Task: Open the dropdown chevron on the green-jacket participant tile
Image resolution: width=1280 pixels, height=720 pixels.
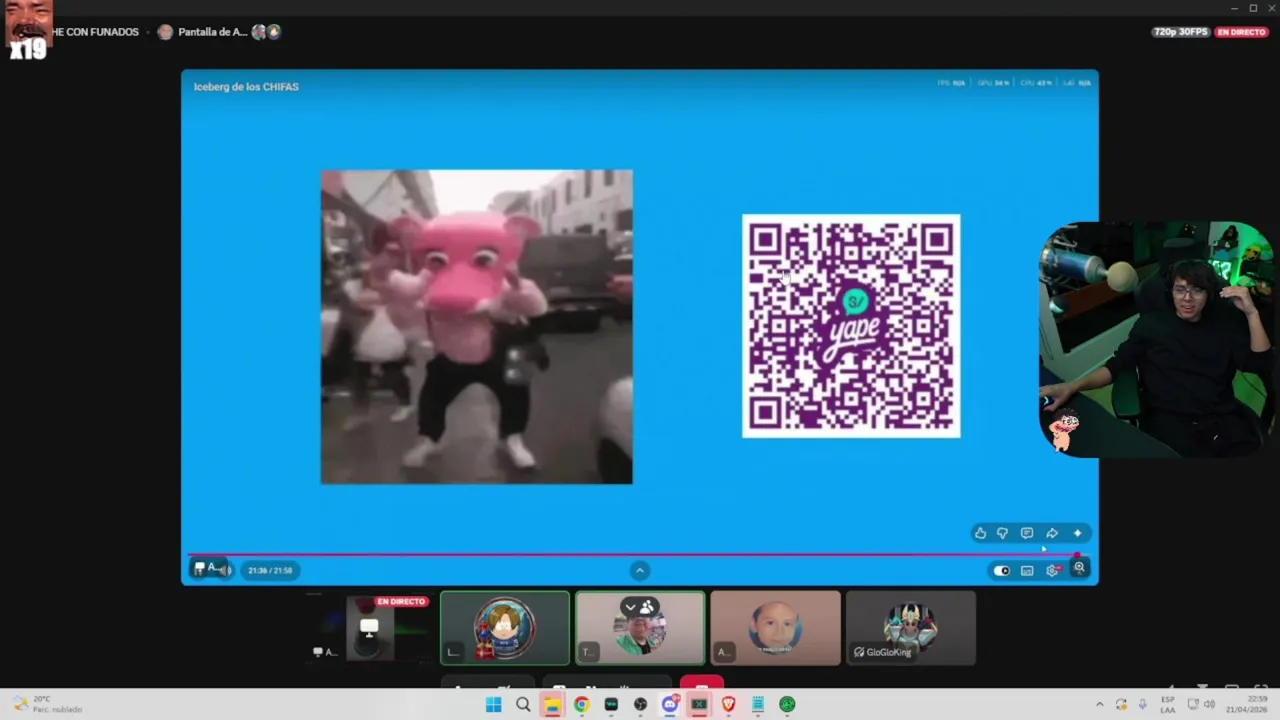Action: (x=630, y=607)
